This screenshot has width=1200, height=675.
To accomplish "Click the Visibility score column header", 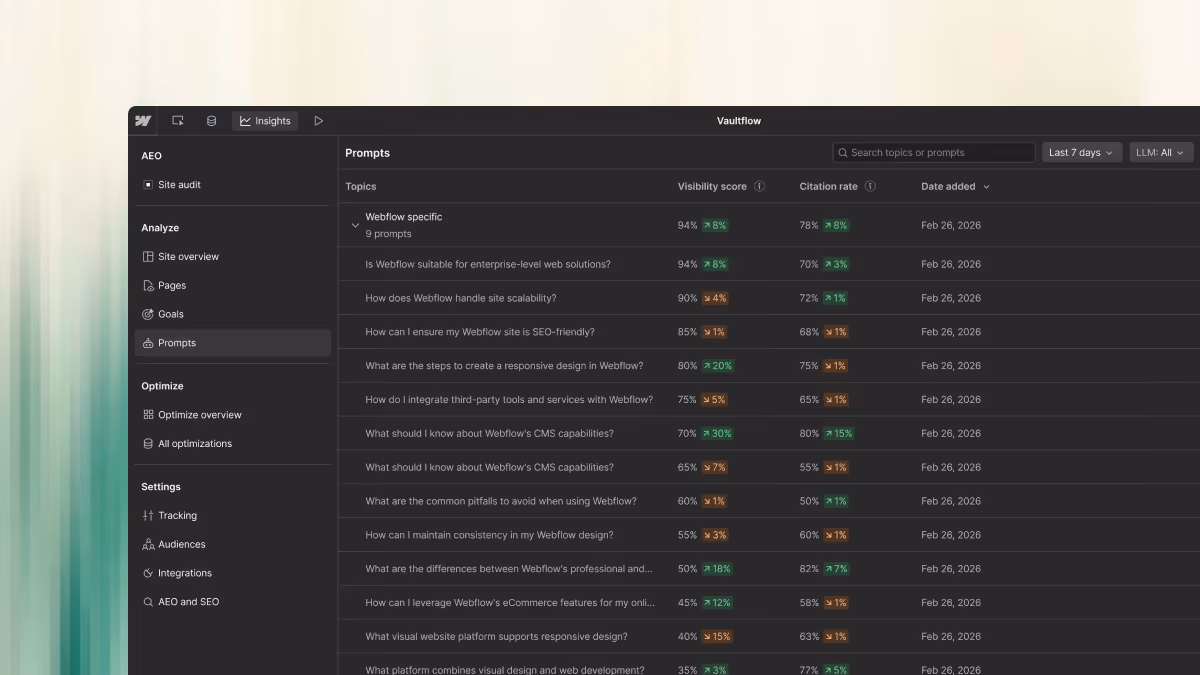I will (x=712, y=187).
